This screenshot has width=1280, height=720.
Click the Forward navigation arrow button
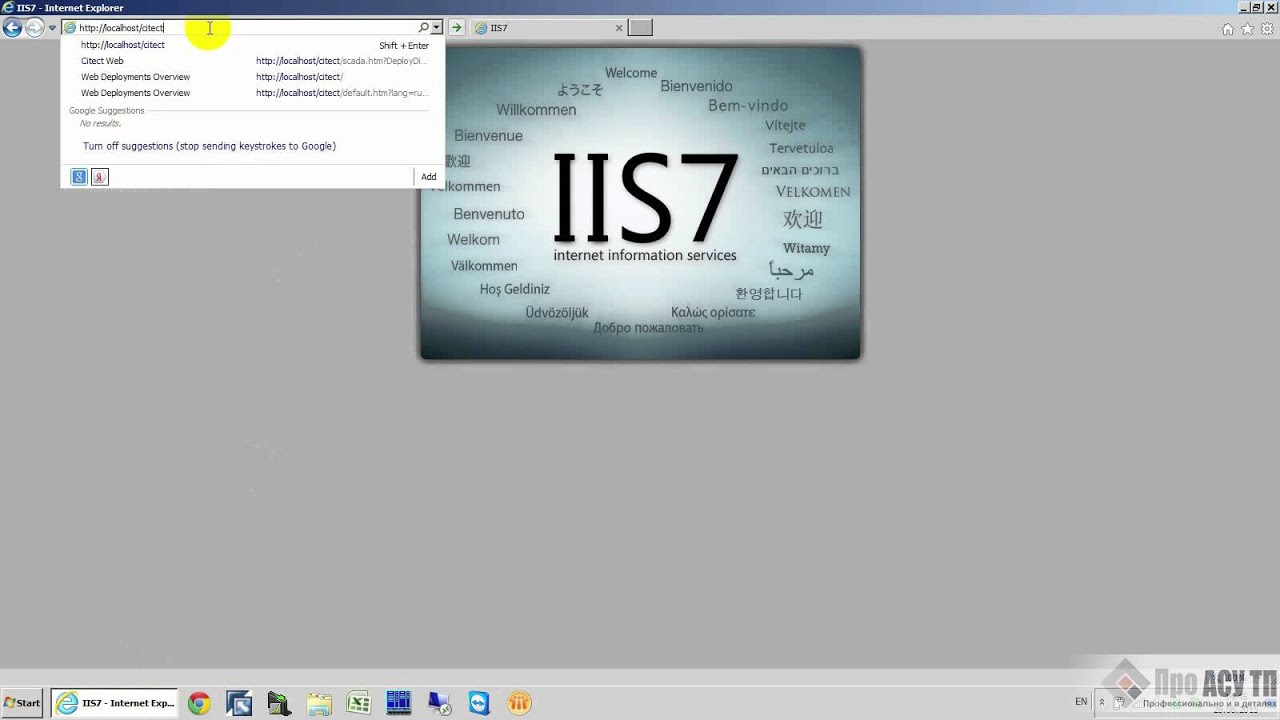pyautogui.click(x=34, y=28)
